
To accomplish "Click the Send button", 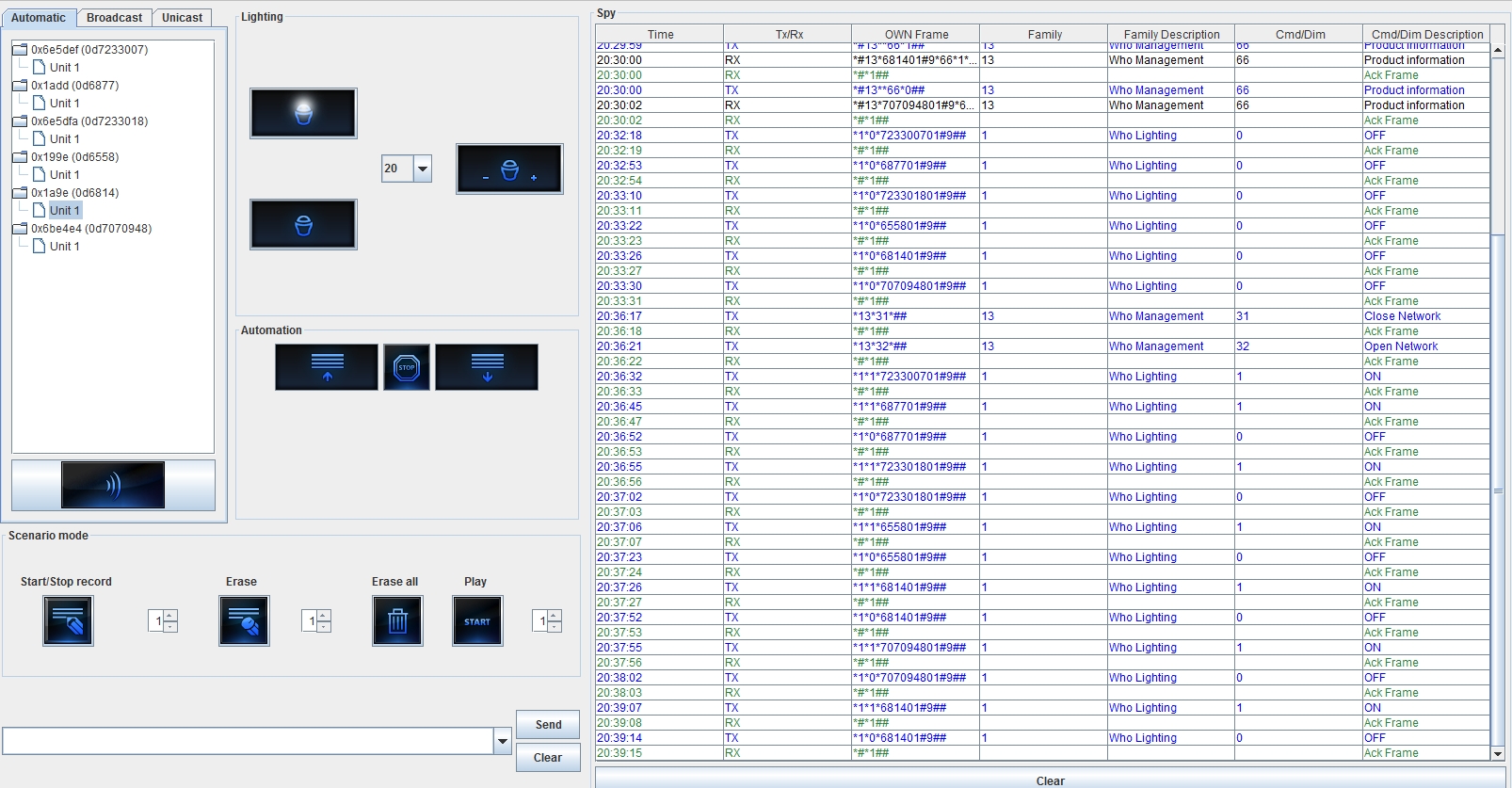I will click(x=548, y=724).
